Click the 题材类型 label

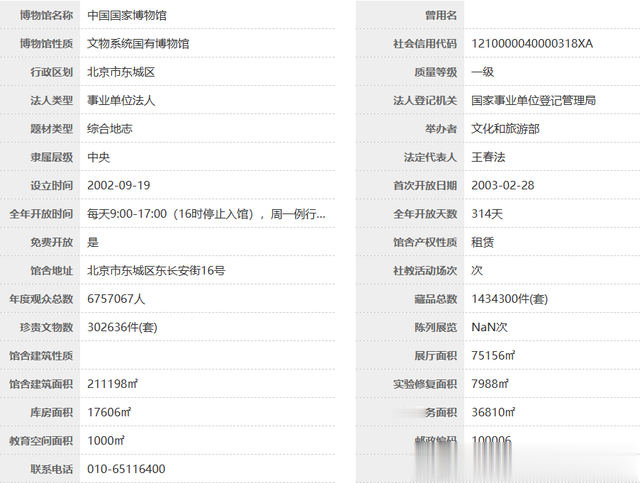52,129
